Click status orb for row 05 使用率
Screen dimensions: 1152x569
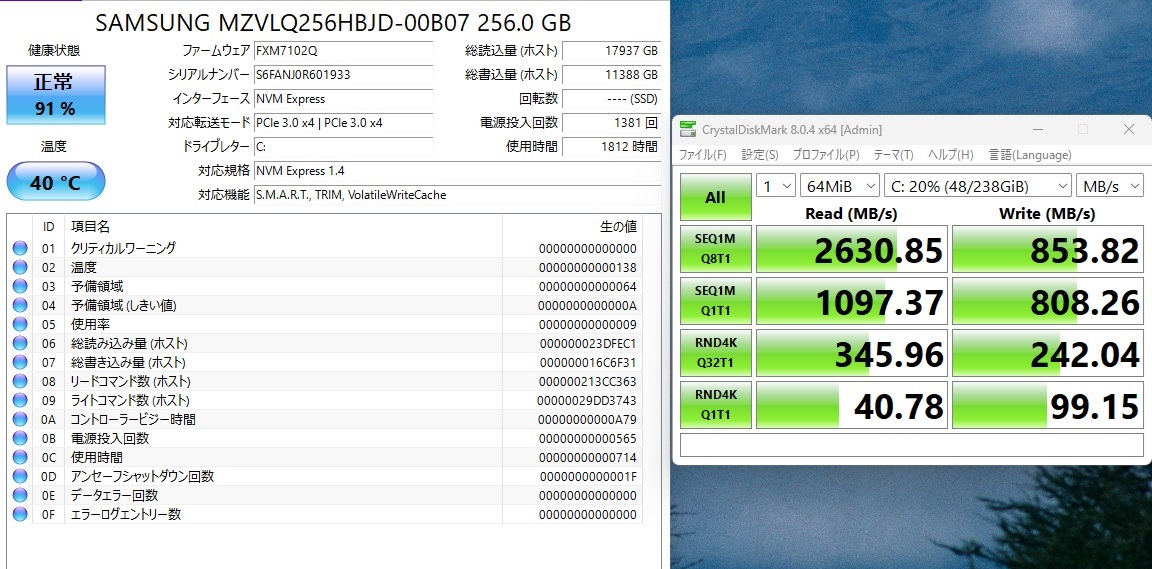click(20, 324)
